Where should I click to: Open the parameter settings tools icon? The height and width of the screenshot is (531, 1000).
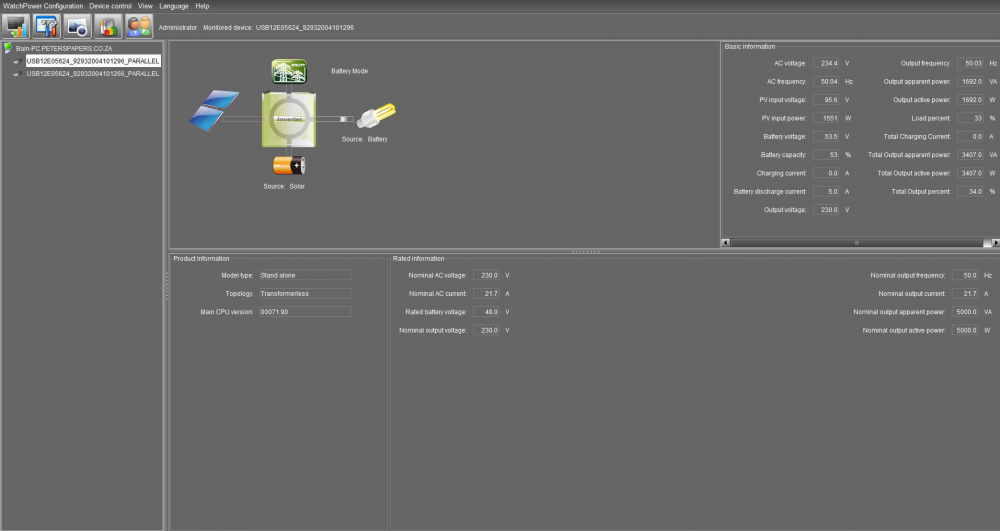(x=46, y=27)
